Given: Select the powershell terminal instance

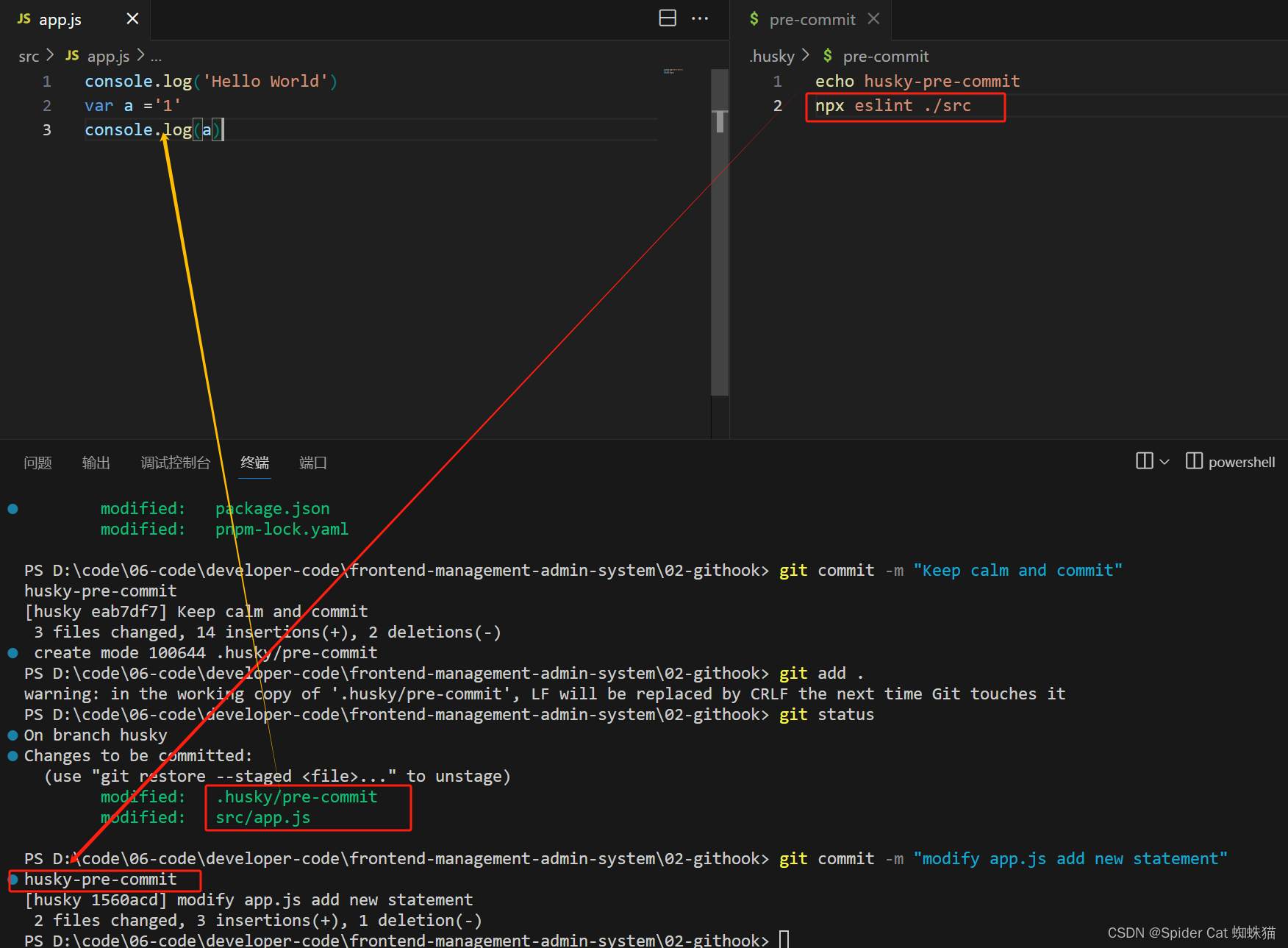Looking at the screenshot, I should point(1231,462).
